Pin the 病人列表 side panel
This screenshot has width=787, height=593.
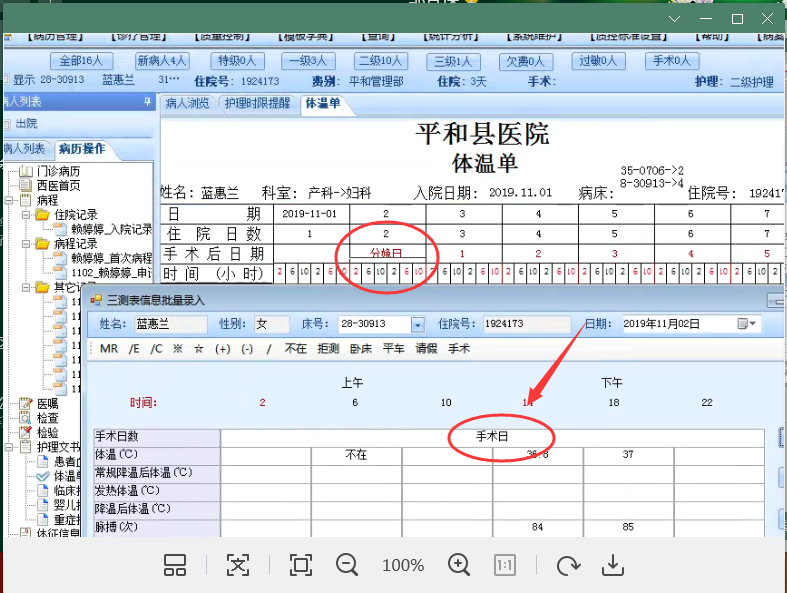tap(147, 102)
